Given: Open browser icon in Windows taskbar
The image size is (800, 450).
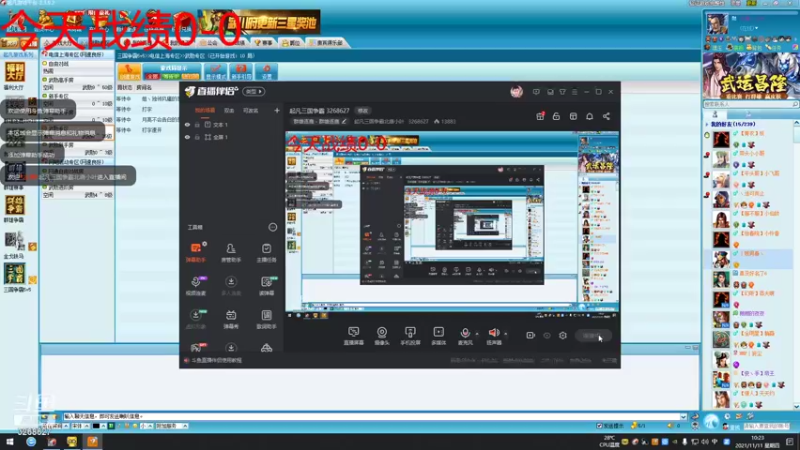Looking at the screenshot, I should (31, 441).
